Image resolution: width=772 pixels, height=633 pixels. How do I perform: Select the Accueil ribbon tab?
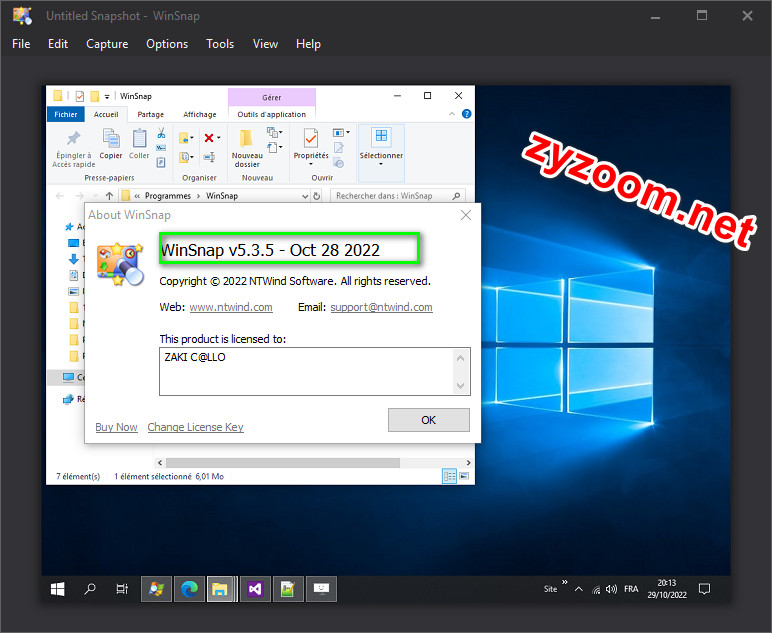click(x=106, y=114)
